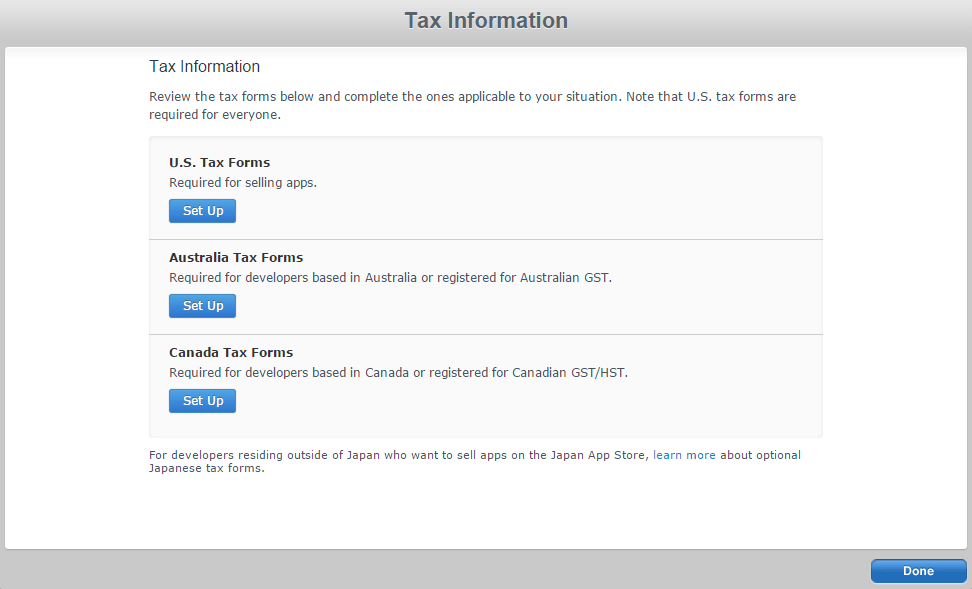This screenshot has height=589, width=972.
Task: Select the Australia Tax Forms heading
Action: [x=236, y=257]
